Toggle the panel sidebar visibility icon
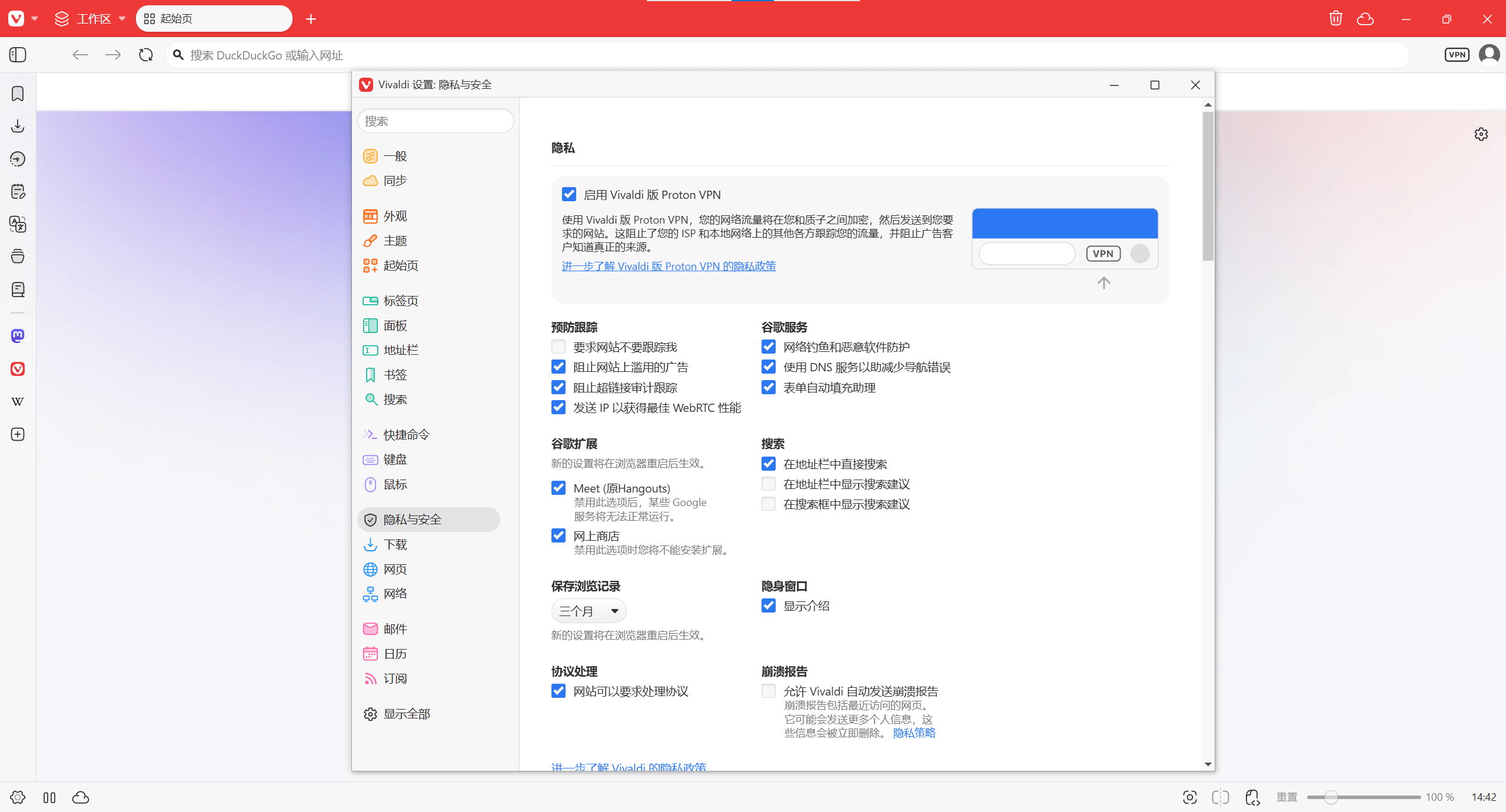Screen dimensions: 1506x812 click(18, 55)
